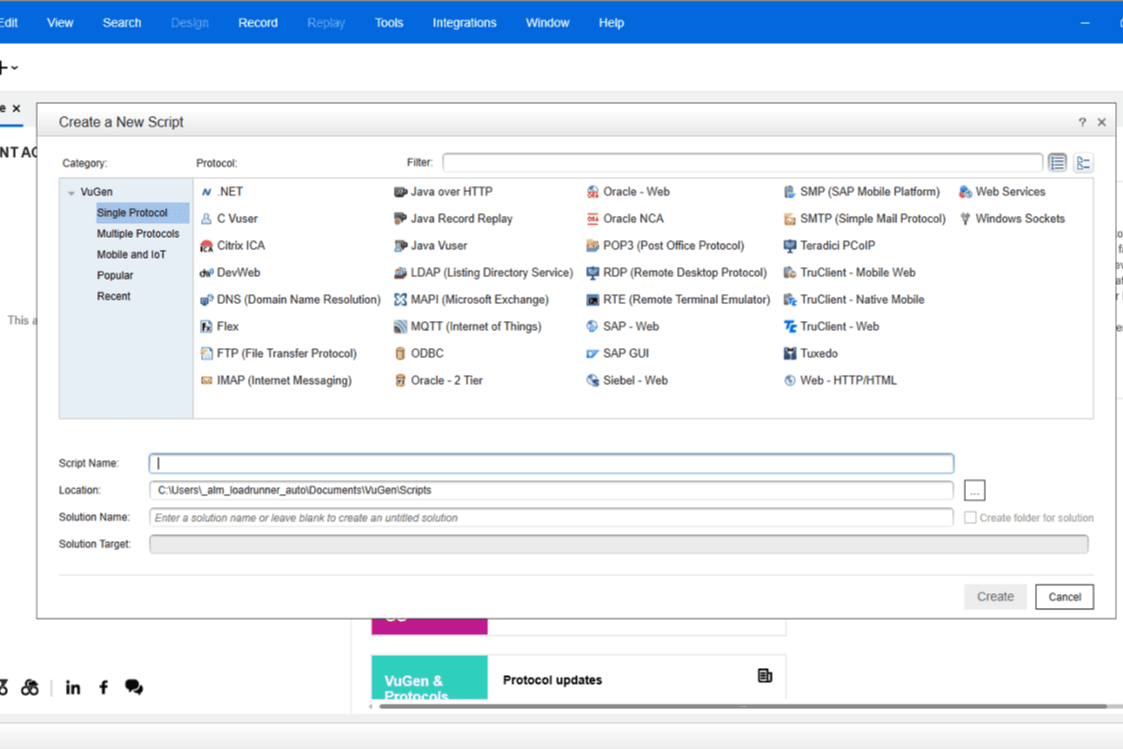Screen dimensions: 1123x749
Task: Choose the Teradici PCoIP protocol icon
Action: 789,246
